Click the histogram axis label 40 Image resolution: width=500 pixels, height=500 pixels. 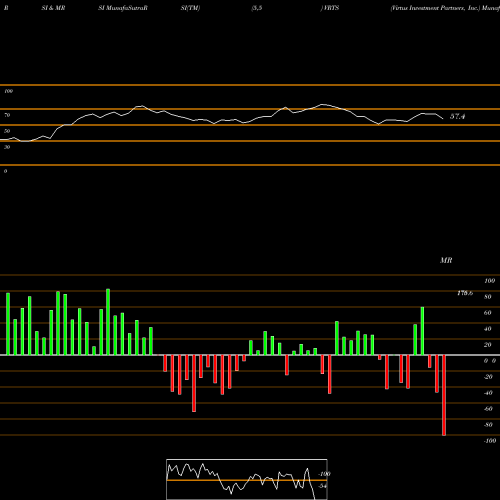click(x=488, y=329)
